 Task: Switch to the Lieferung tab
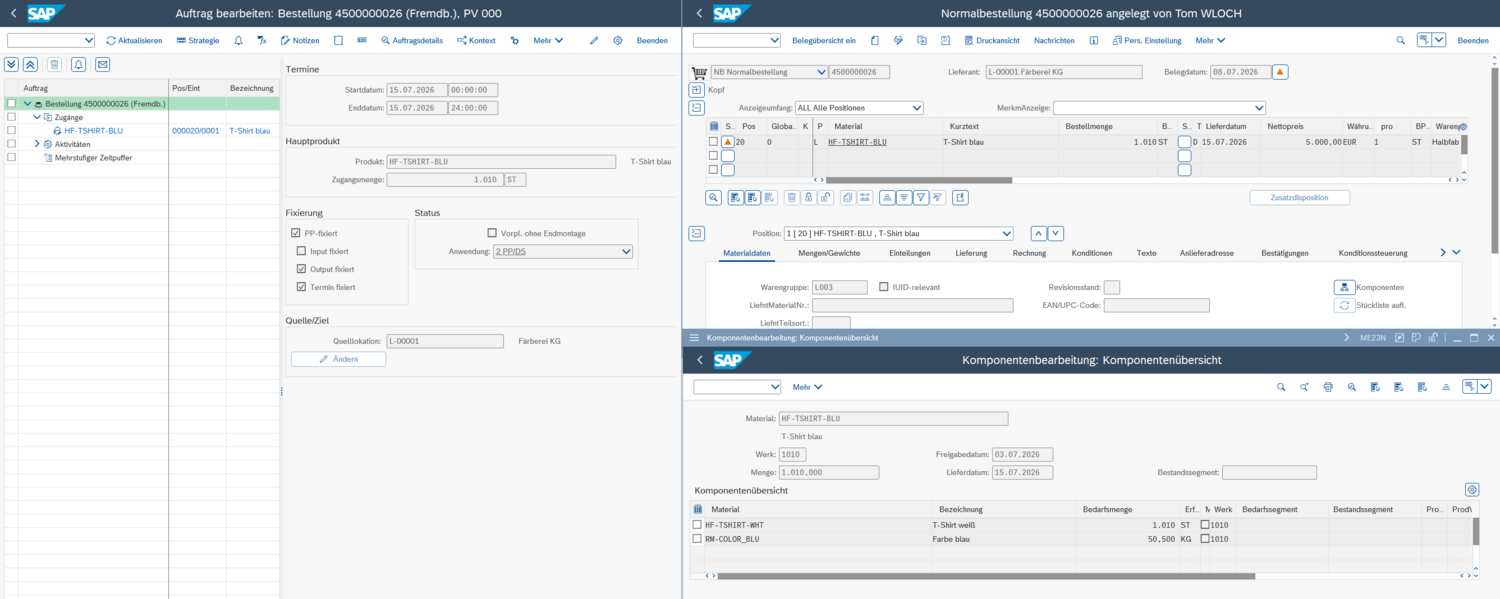click(x=971, y=253)
